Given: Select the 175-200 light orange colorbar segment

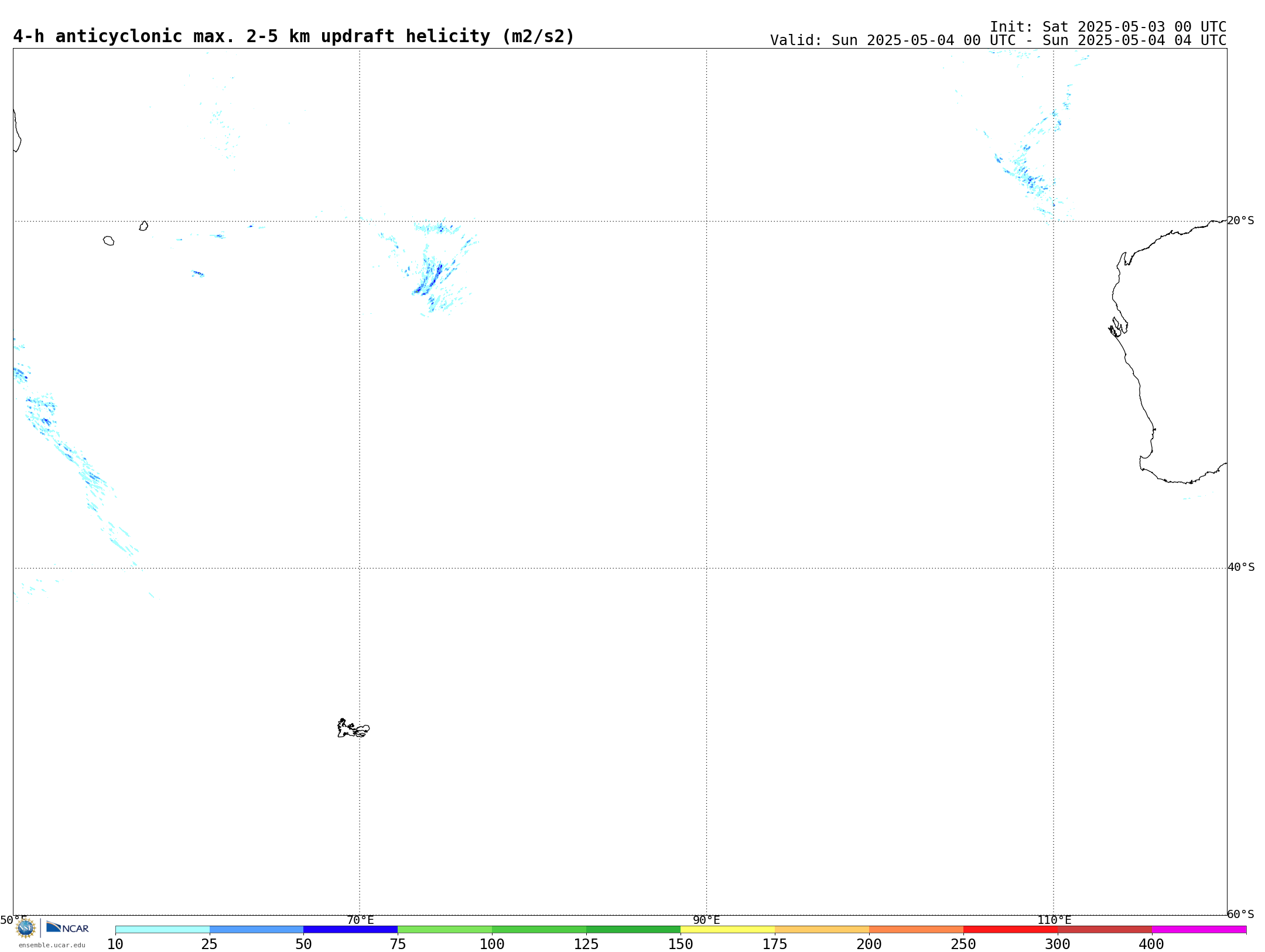Looking at the screenshot, I should [822, 929].
